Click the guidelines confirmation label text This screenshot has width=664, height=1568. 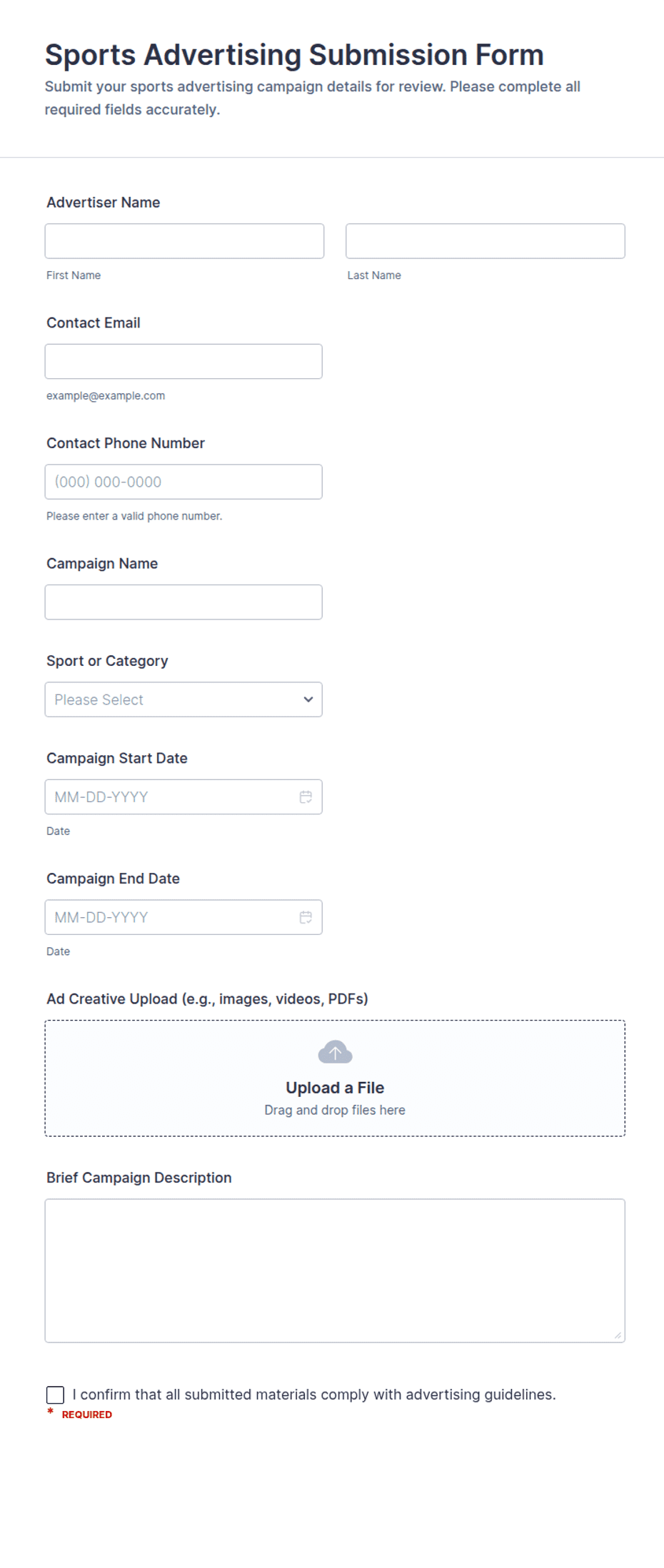[x=314, y=1395]
